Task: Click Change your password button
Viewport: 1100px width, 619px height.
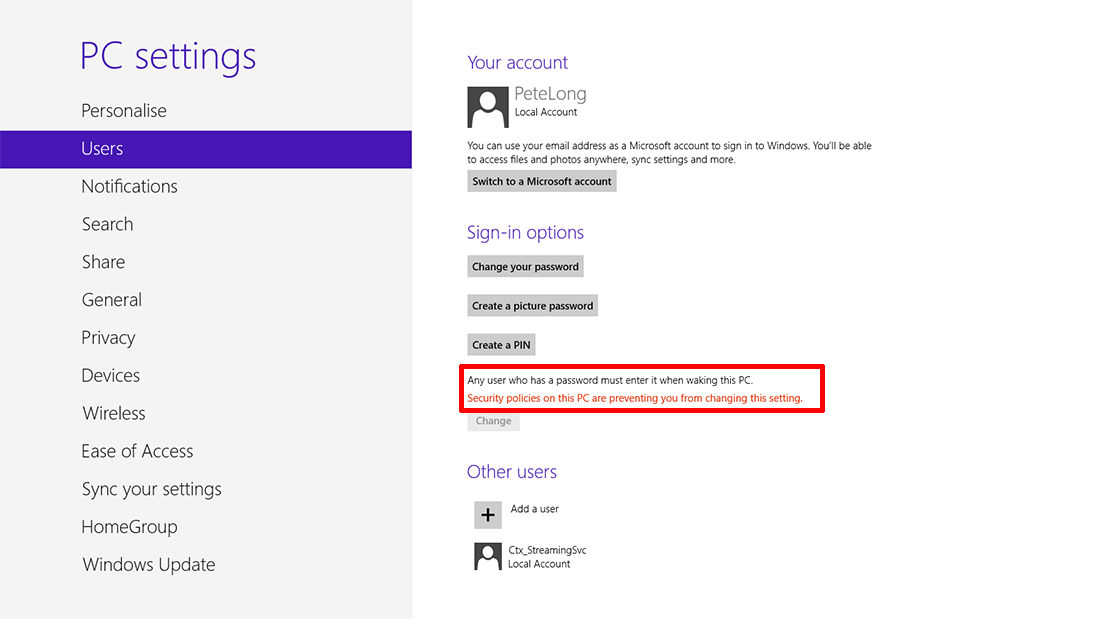Action: point(525,267)
